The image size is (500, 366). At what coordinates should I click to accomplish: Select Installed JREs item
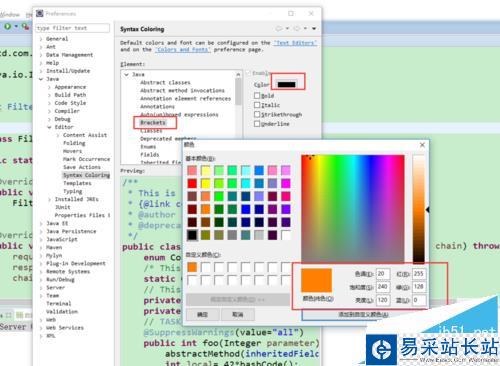coord(76,199)
